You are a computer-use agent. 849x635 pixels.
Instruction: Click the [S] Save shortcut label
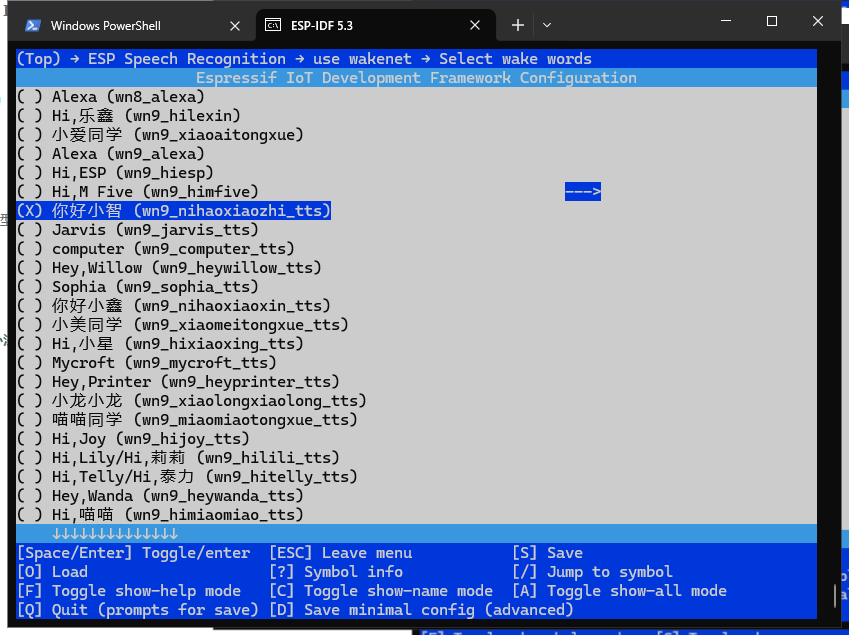pos(548,553)
